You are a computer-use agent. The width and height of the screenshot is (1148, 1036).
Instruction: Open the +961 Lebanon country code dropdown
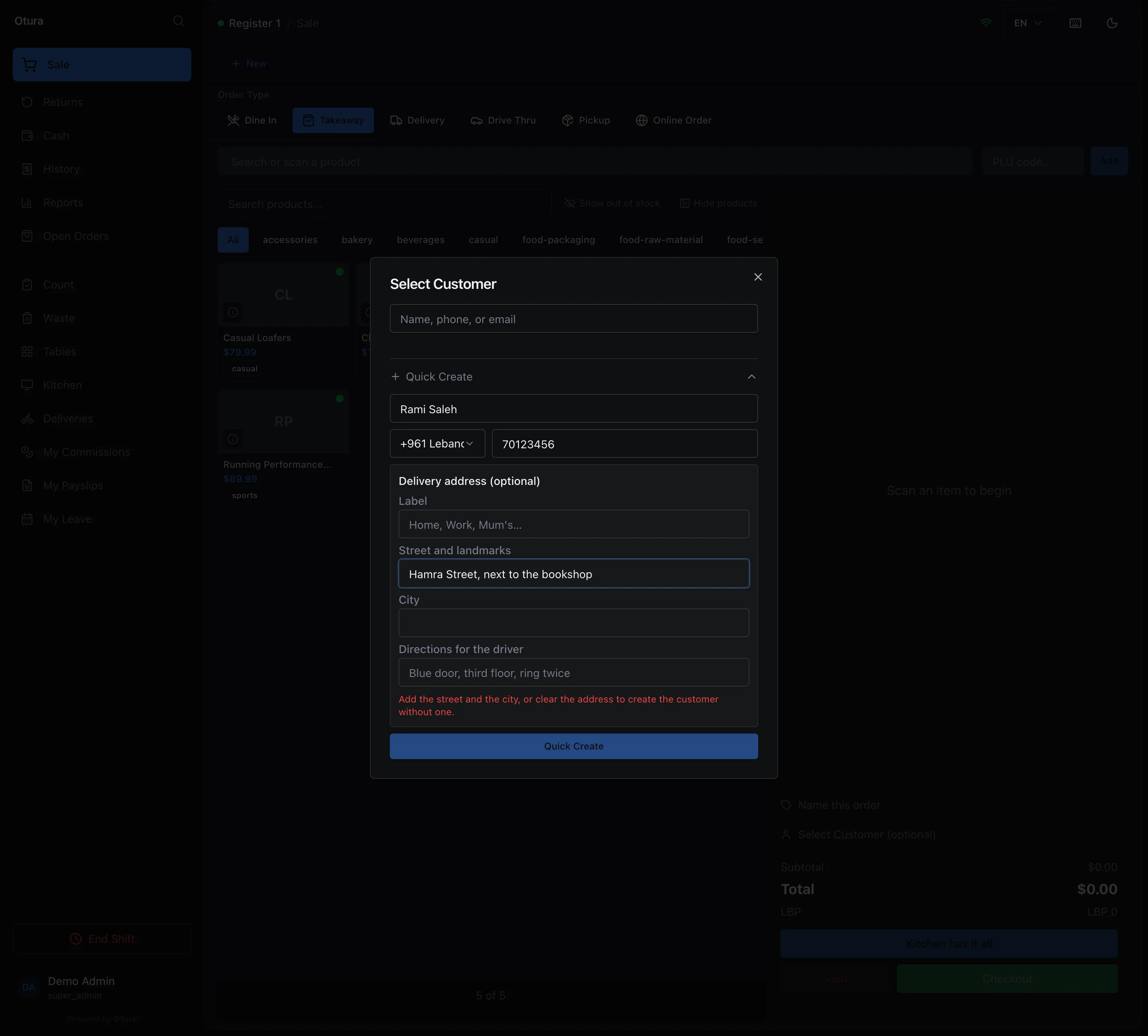437,443
